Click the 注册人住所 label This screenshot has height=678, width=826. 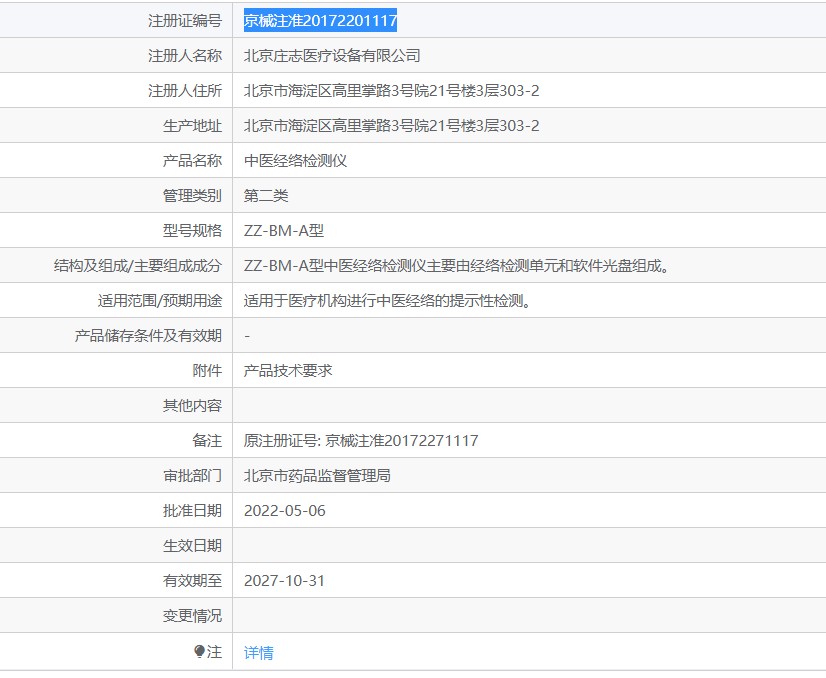point(185,91)
